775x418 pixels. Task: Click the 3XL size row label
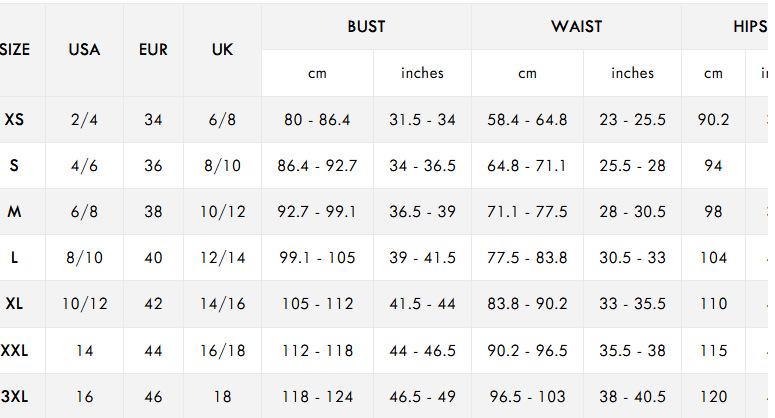[x=14, y=396]
